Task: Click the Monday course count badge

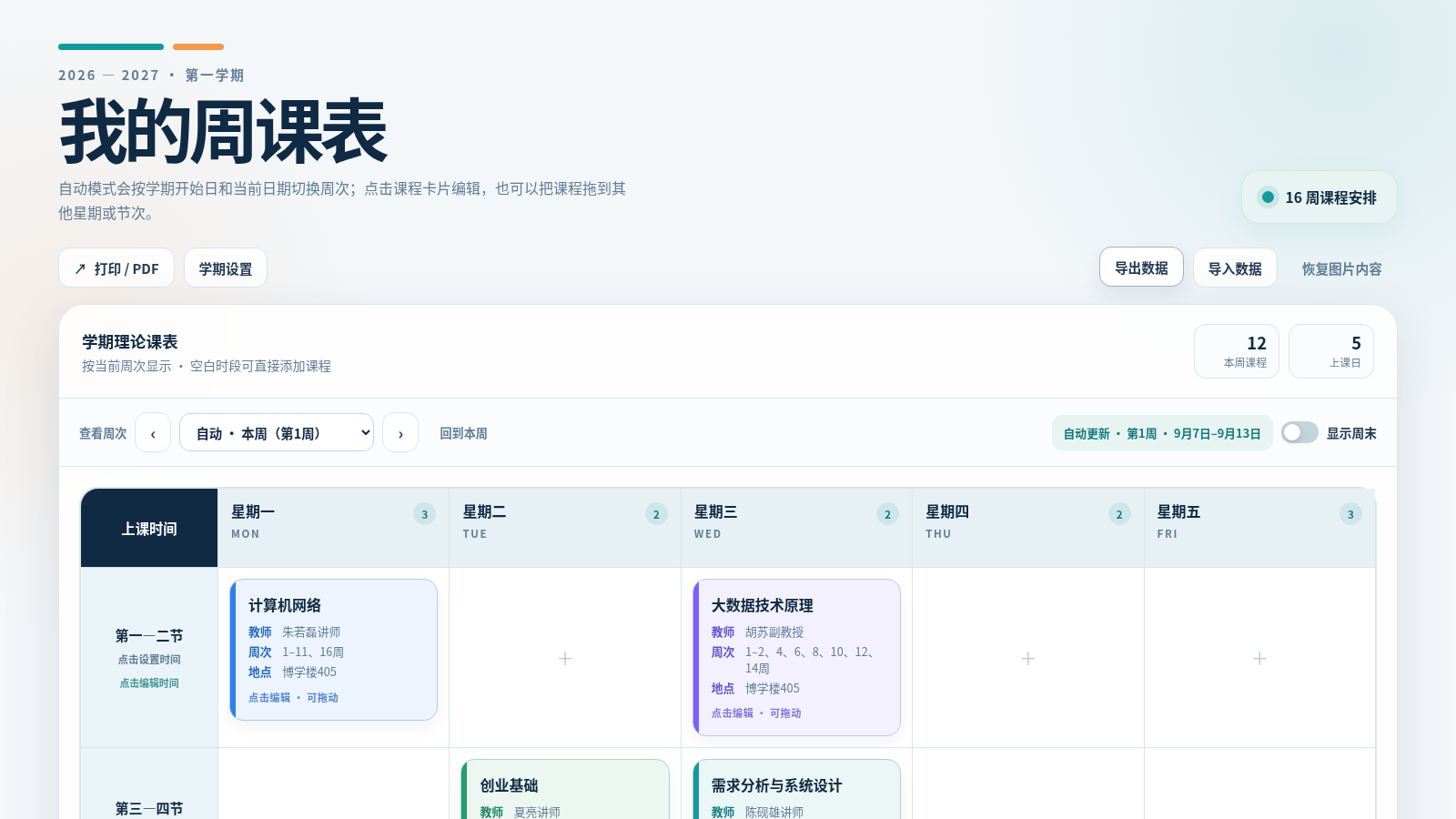Action: coord(424,514)
